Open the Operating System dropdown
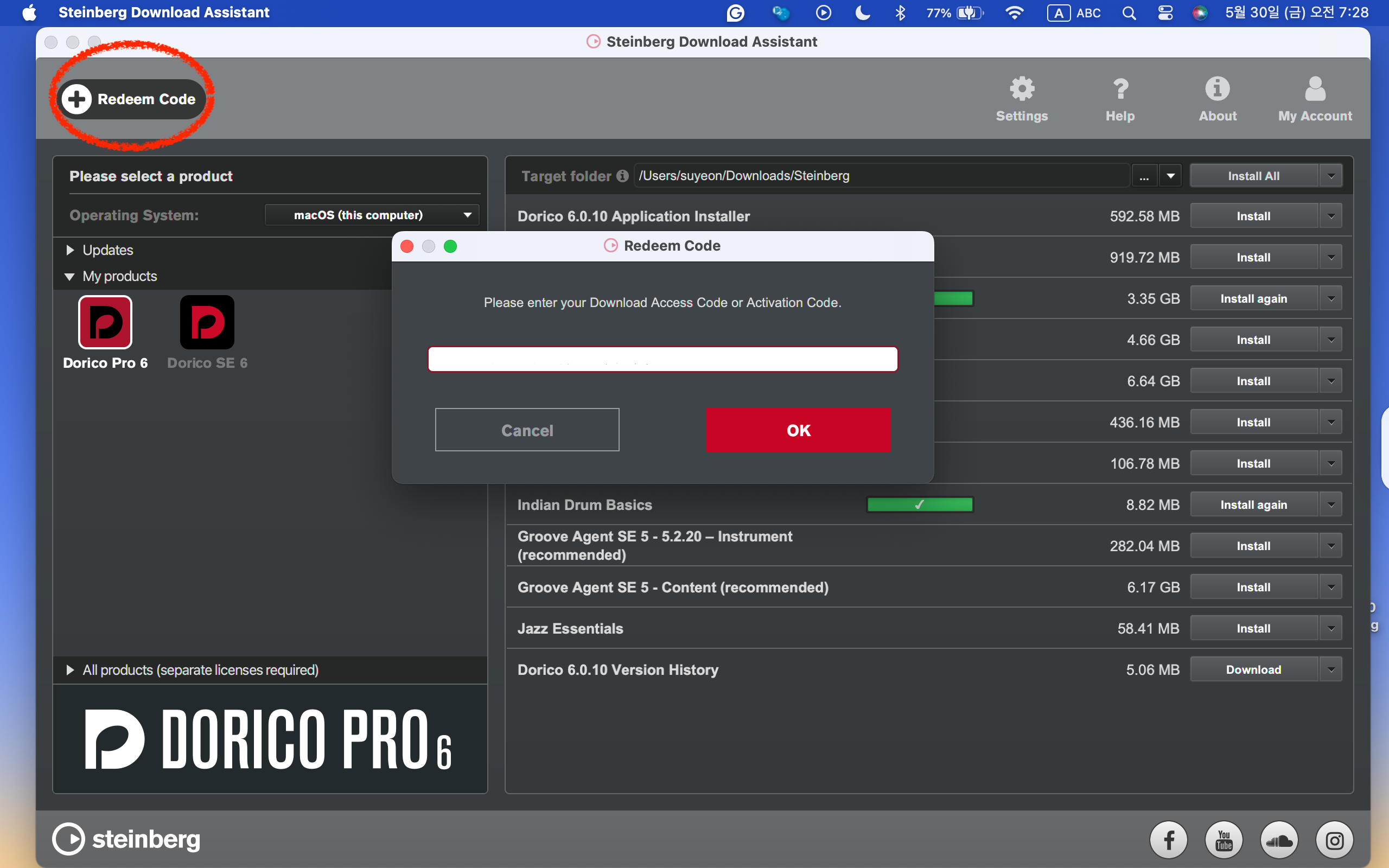This screenshot has width=1389, height=868. click(371, 215)
